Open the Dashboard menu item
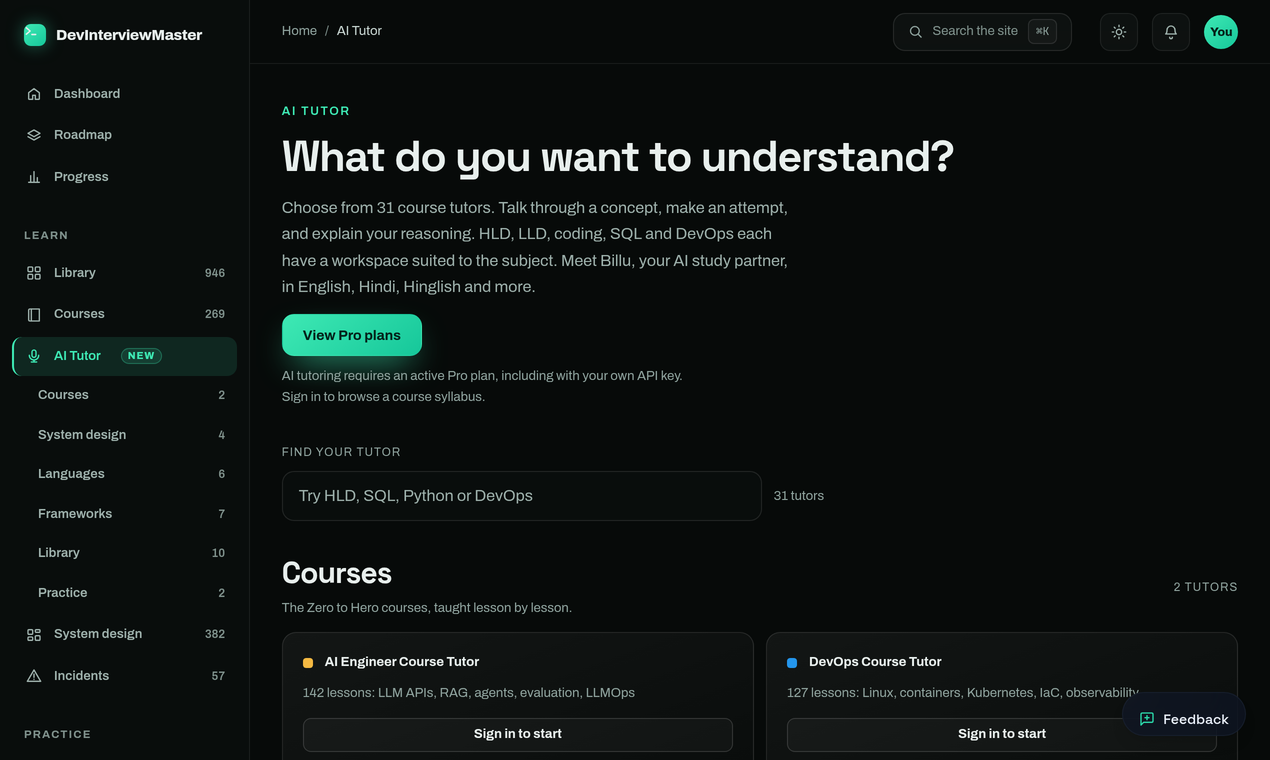Viewport: 1270px width, 760px height. click(x=125, y=94)
